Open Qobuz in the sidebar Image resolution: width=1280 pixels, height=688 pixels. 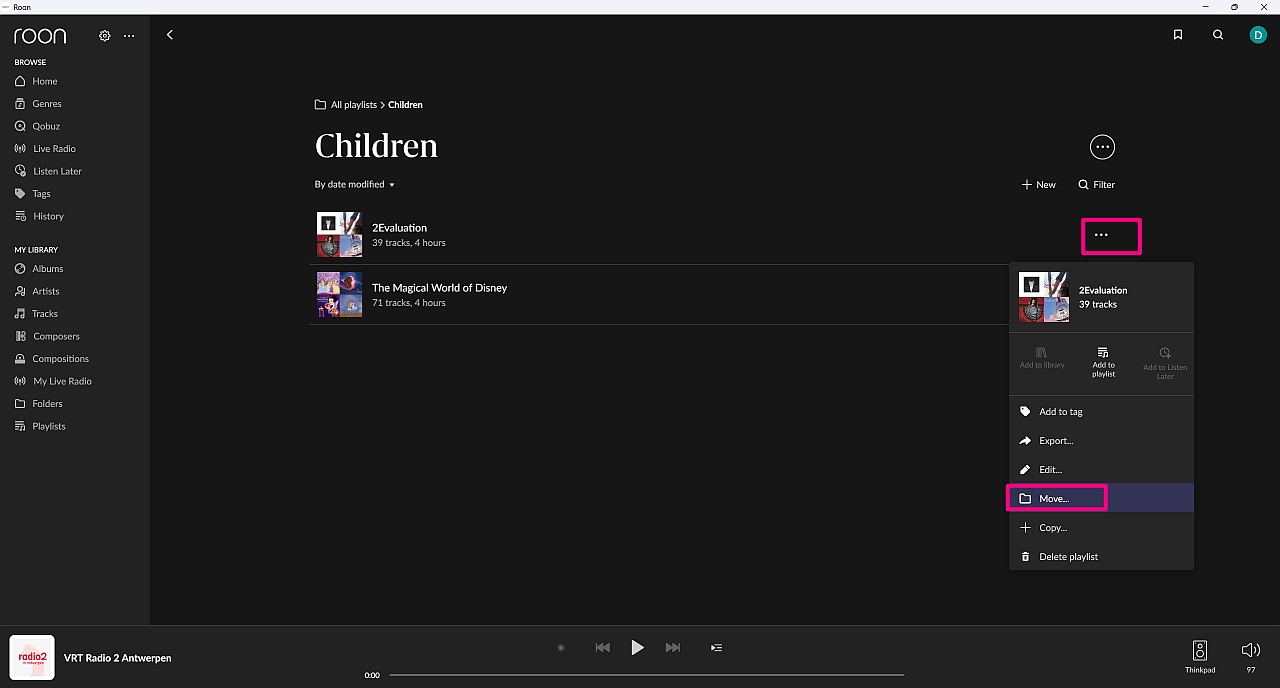point(46,126)
